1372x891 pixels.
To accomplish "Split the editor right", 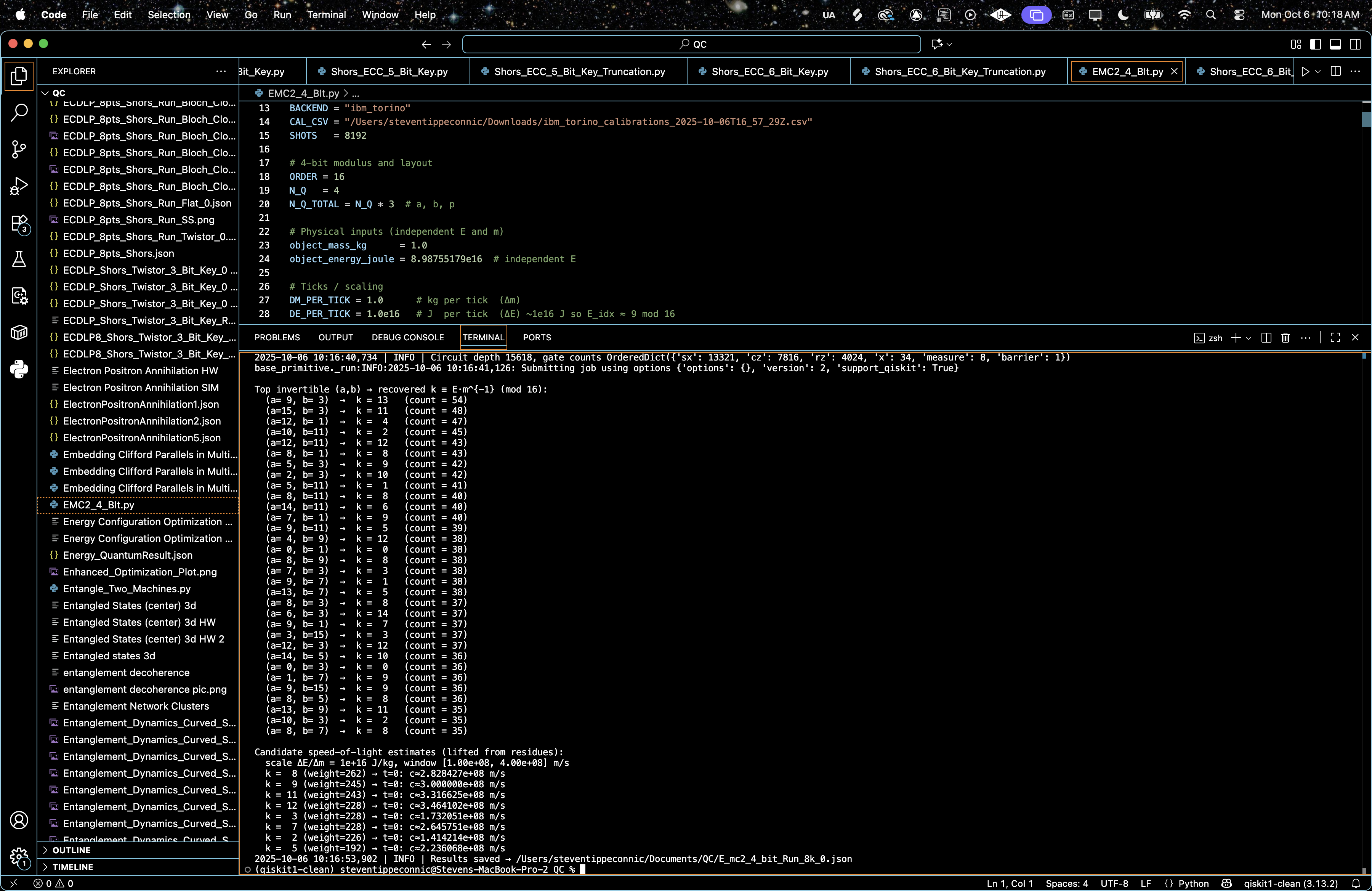I will (x=1335, y=72).
